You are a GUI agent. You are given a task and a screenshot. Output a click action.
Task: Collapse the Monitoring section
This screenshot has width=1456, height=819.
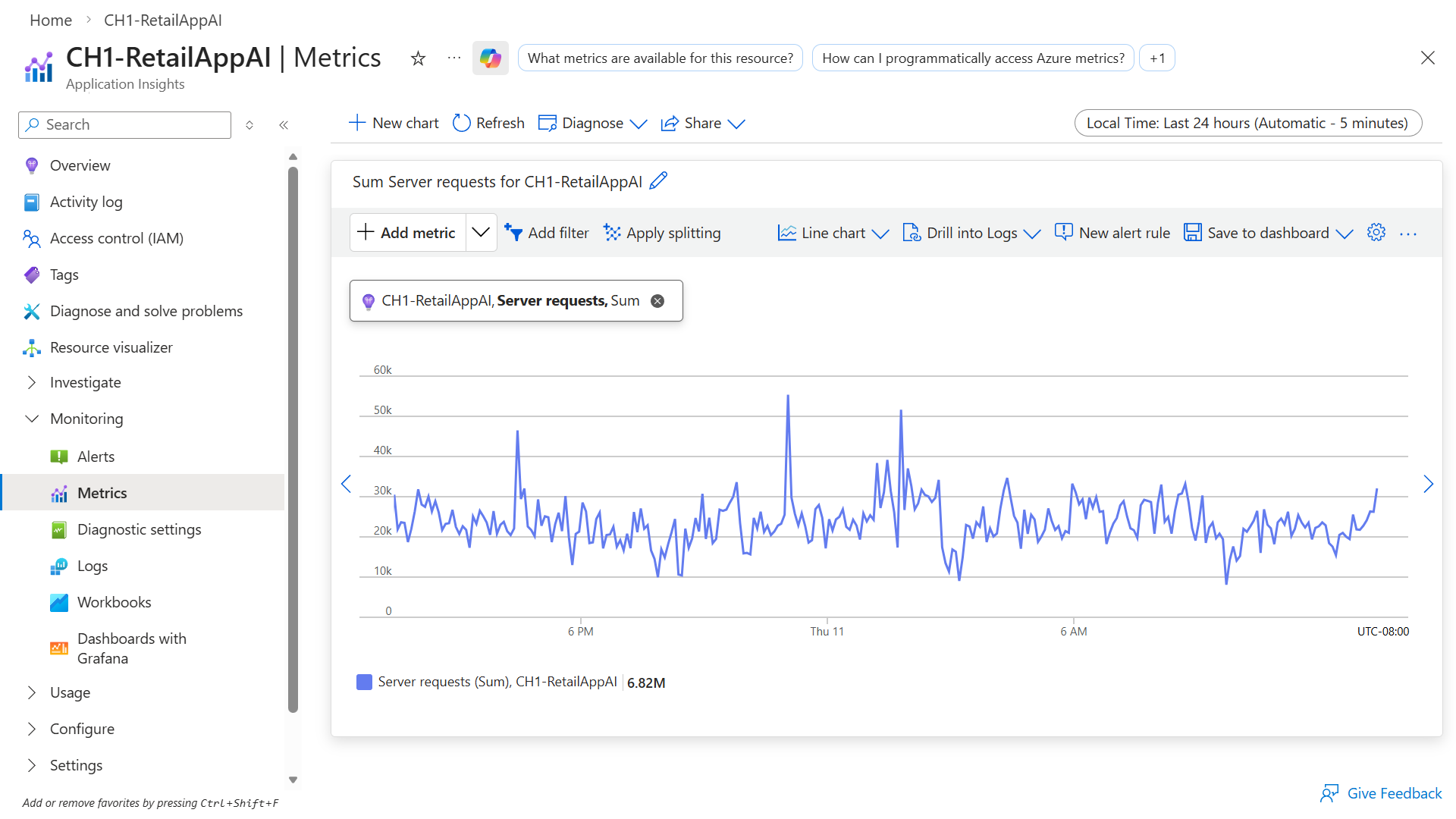pyautogui.click(x=32, y=419)
